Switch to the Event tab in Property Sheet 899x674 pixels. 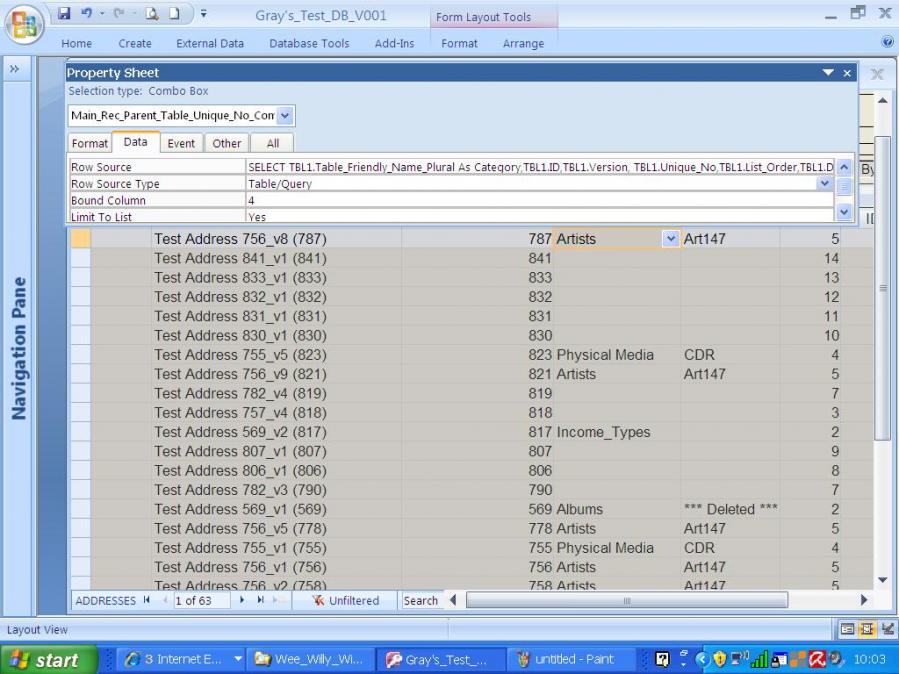[x=181, y=143]
